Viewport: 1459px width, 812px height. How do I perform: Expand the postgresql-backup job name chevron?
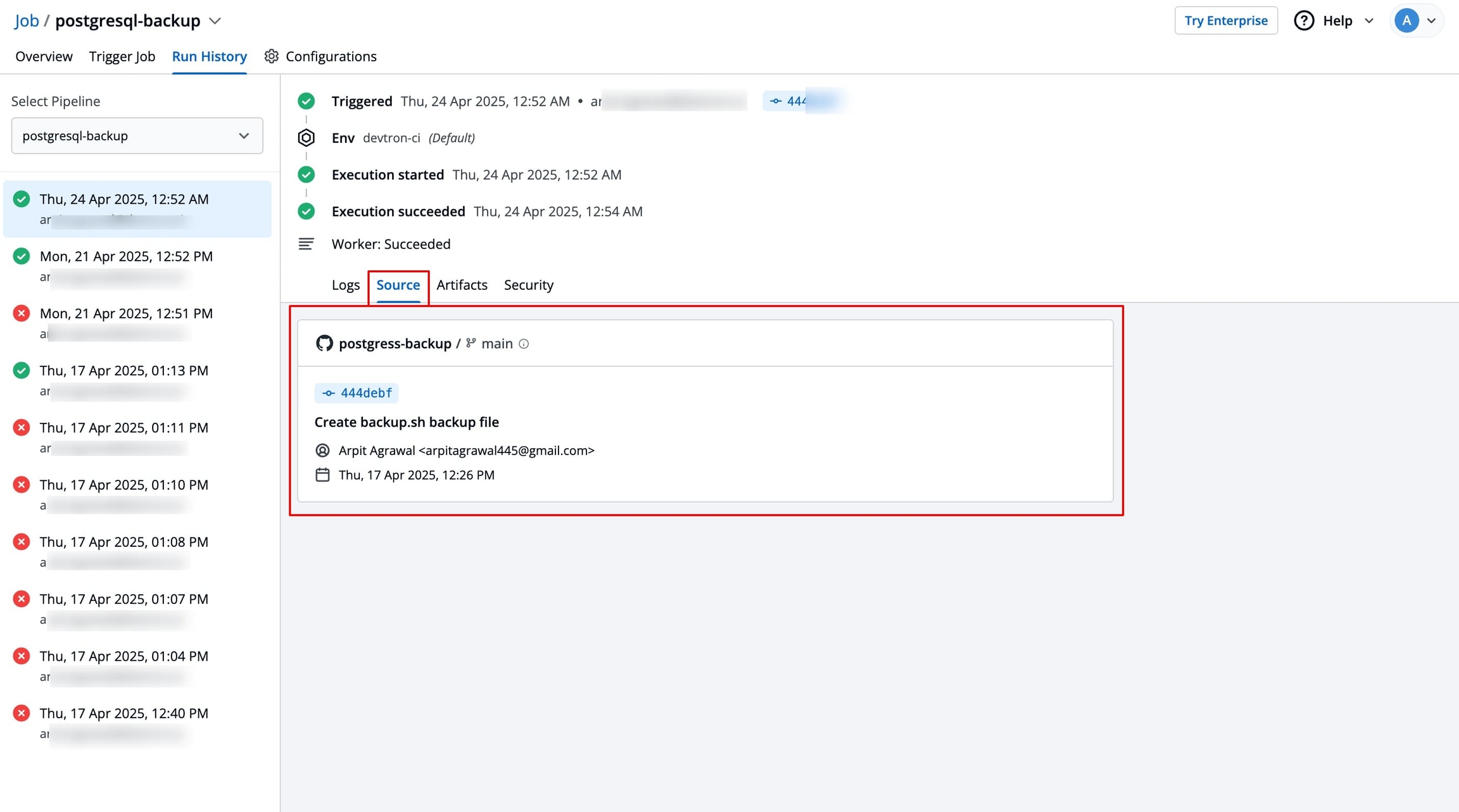(x=215, y=21)
